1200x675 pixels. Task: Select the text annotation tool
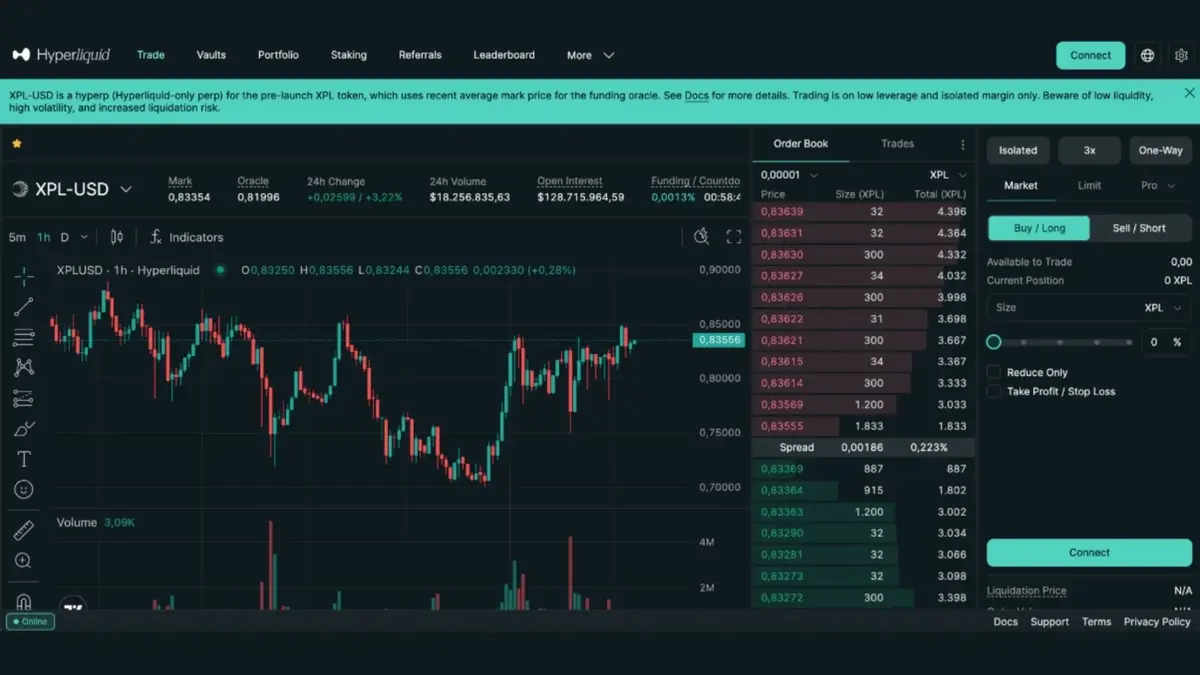click(24, 459)
